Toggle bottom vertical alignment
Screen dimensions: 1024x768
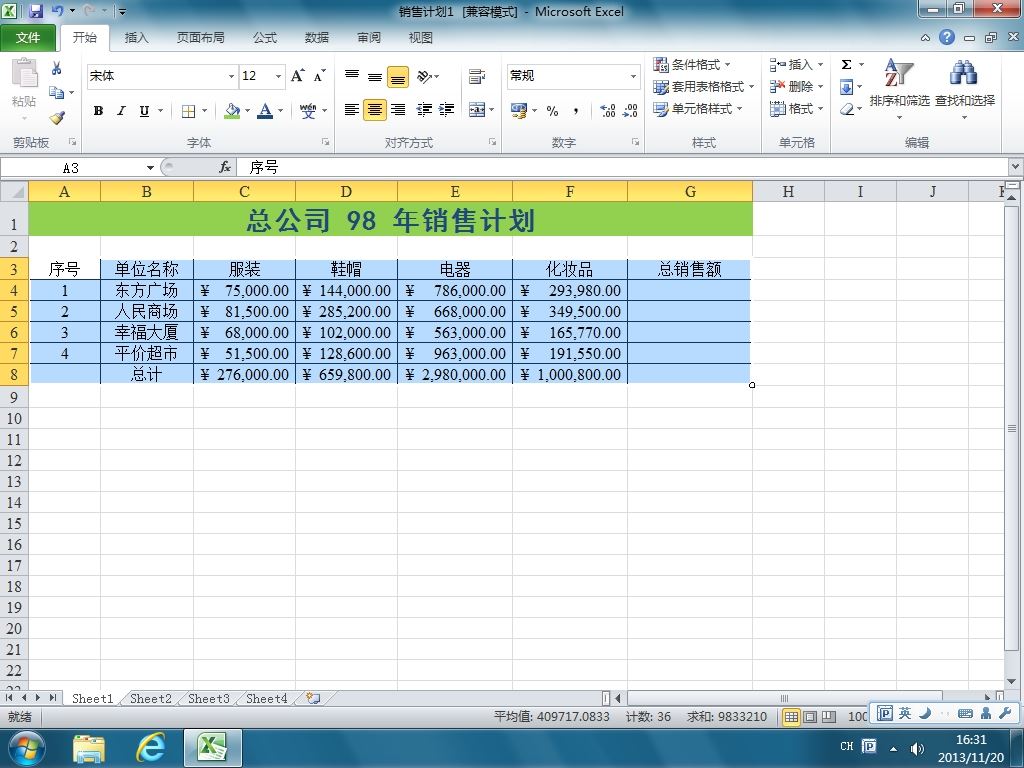tap(398, 76)
